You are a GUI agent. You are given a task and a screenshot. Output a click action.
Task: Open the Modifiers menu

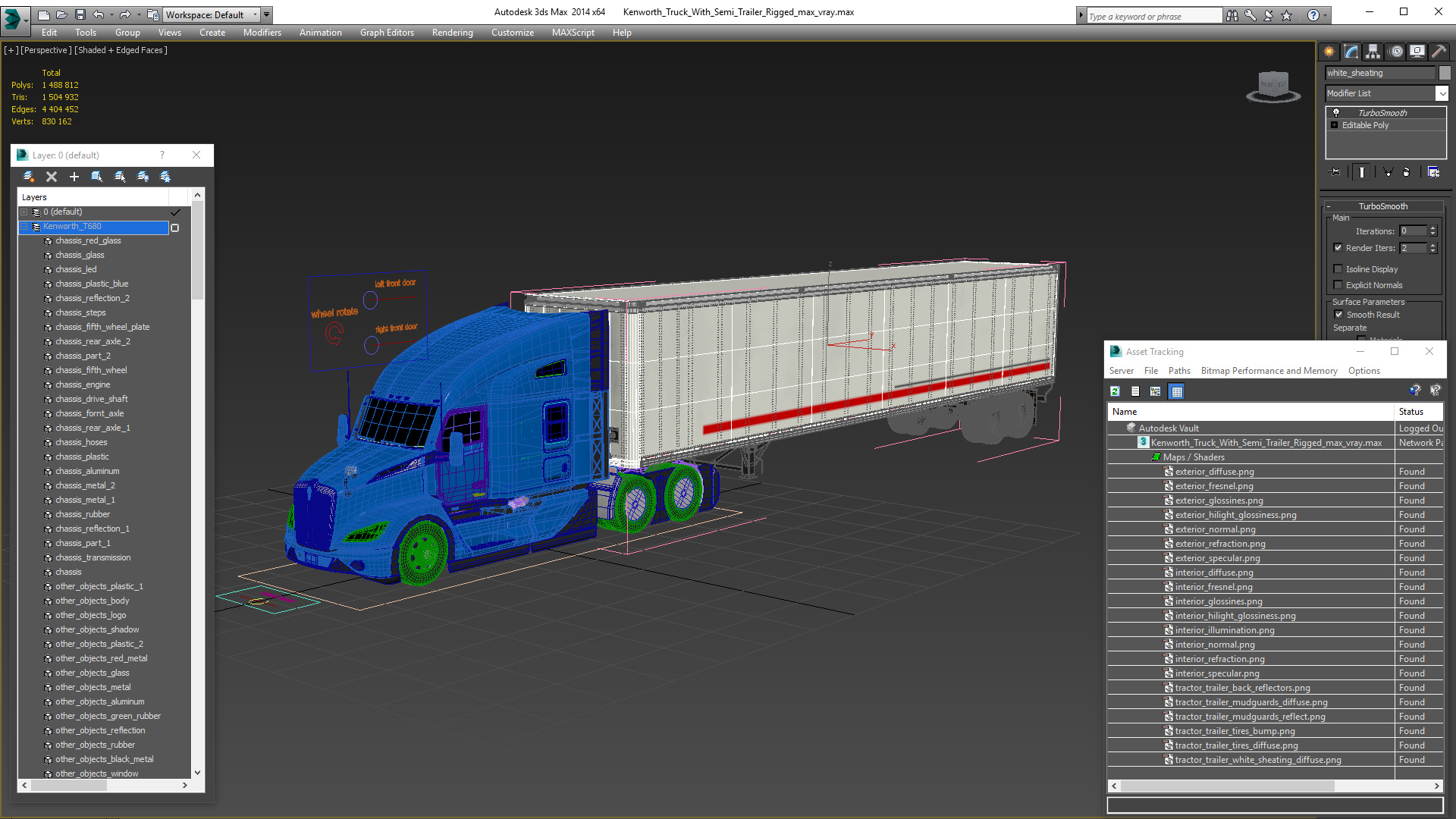click(x=262, y=33)
